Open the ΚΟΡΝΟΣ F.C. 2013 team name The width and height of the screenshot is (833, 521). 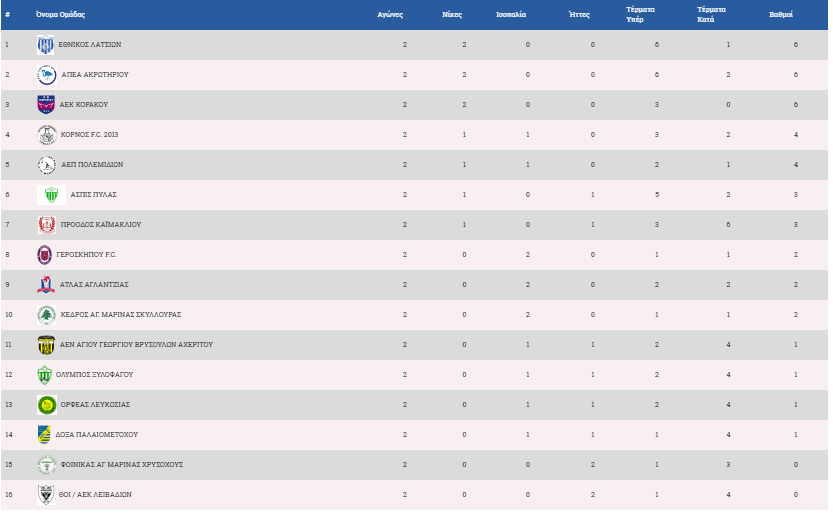(89, 134)
